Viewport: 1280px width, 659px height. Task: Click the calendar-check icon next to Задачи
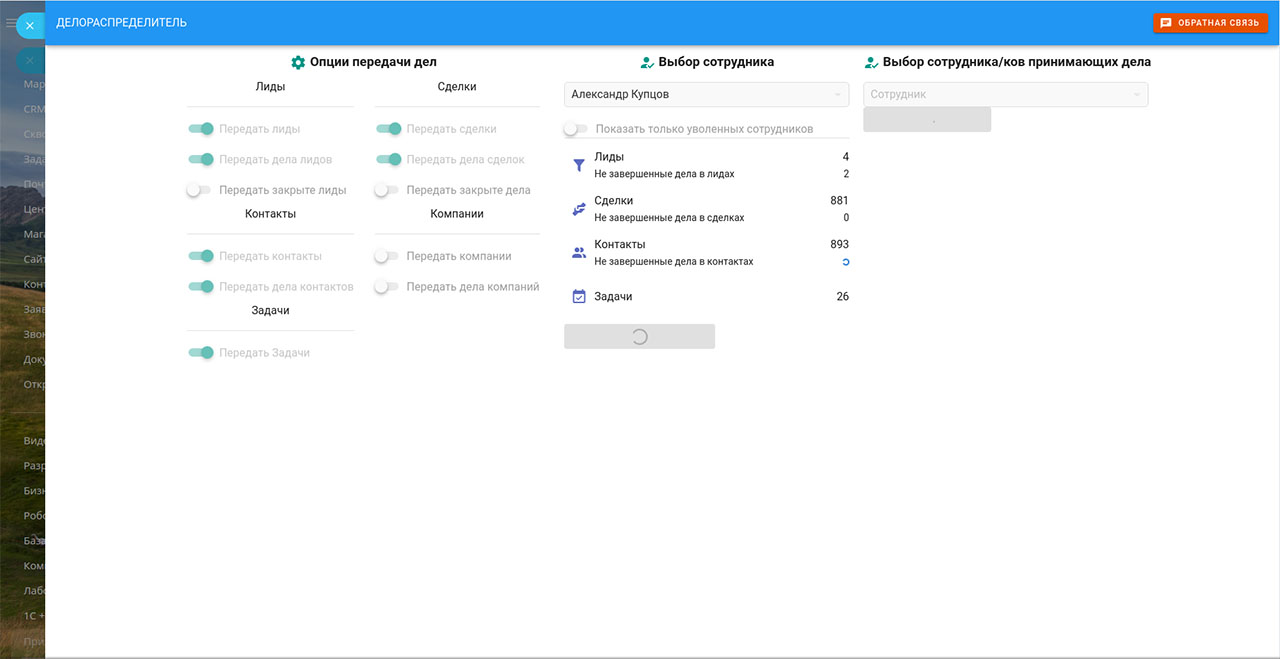coord(578,297)
